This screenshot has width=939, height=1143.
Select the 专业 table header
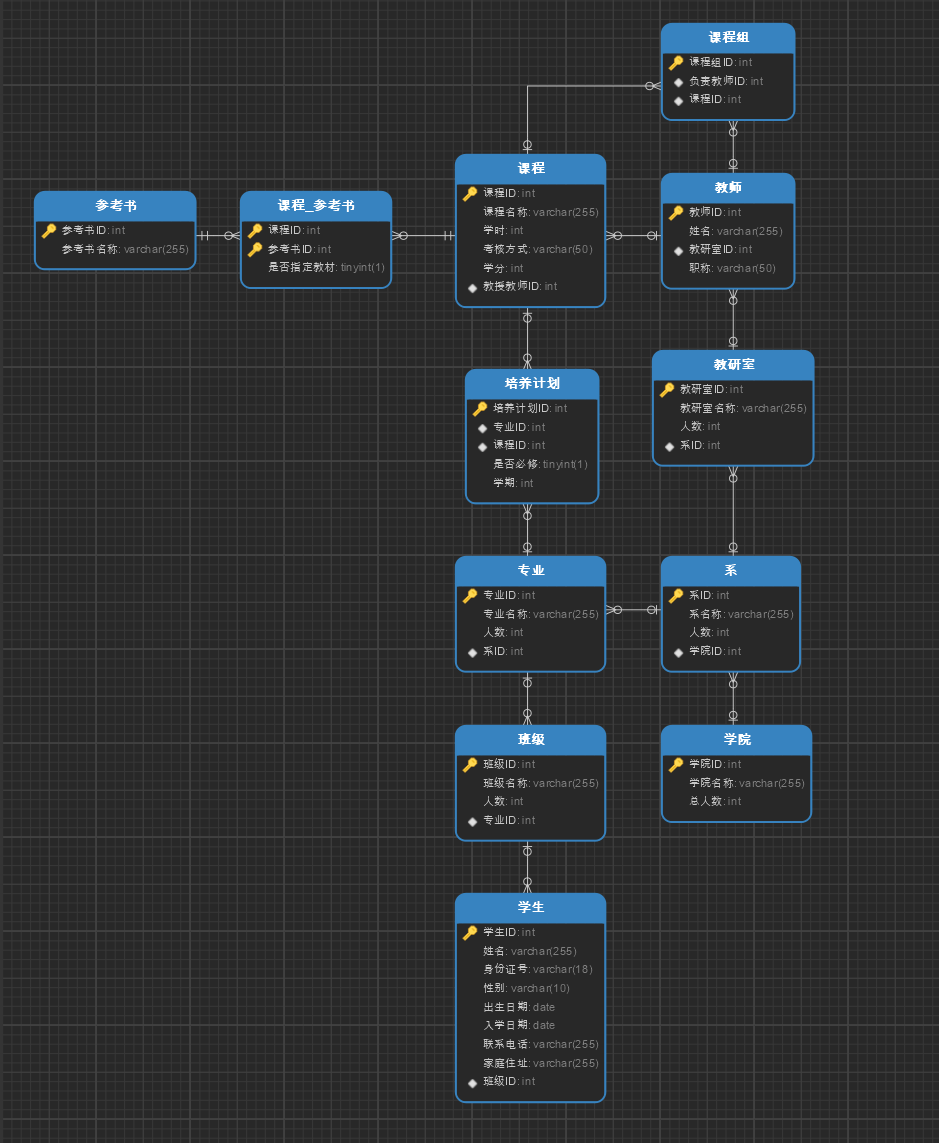(x=531, y=571)
